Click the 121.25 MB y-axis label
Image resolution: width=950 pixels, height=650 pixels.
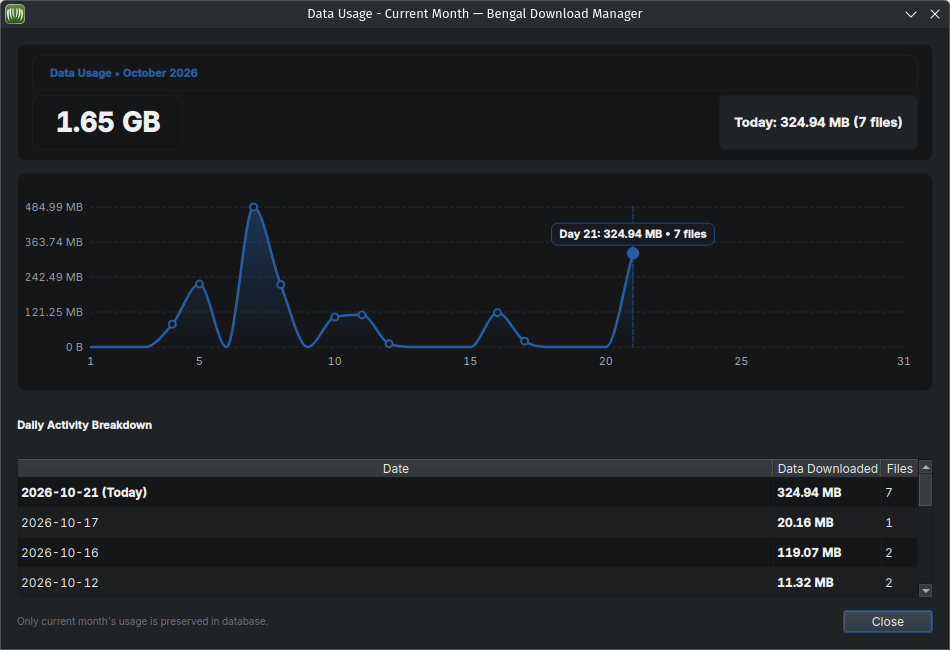click(x=53, y=312)
